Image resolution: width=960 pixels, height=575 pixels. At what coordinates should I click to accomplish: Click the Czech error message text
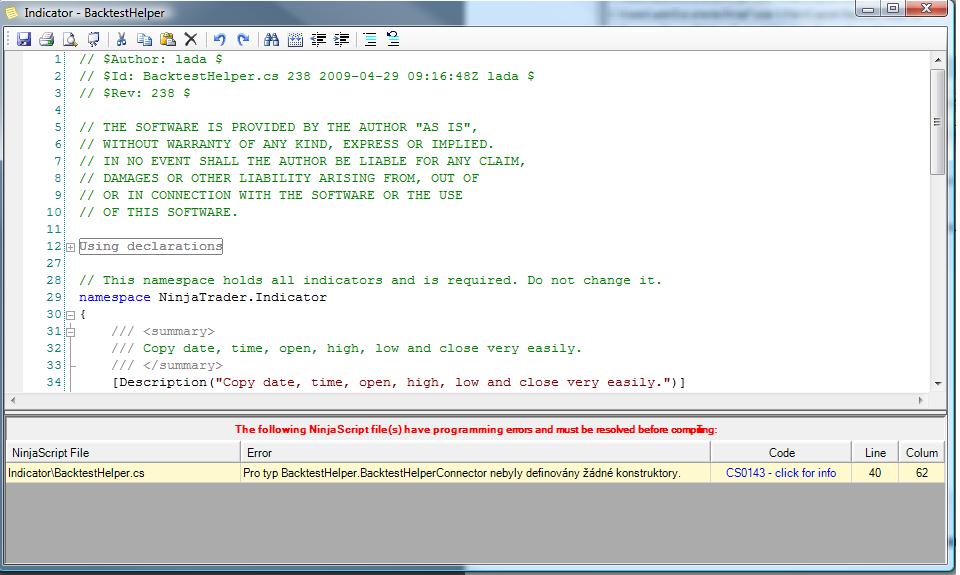click(x=462, y=473)
